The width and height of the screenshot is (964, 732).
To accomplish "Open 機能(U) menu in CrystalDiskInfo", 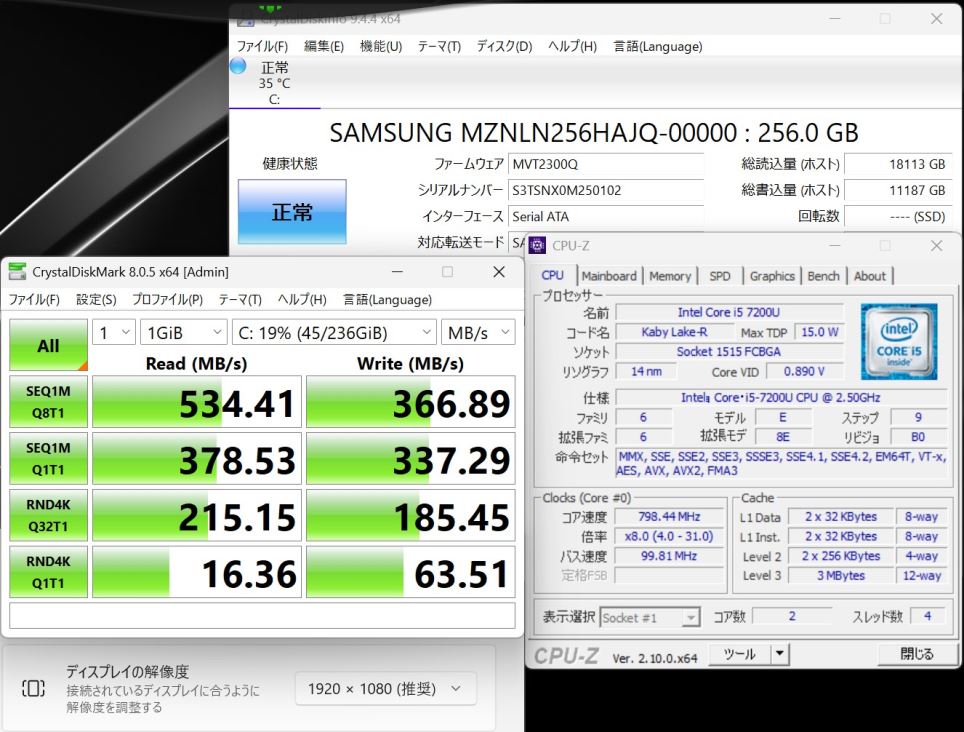I will pos(381,46).
